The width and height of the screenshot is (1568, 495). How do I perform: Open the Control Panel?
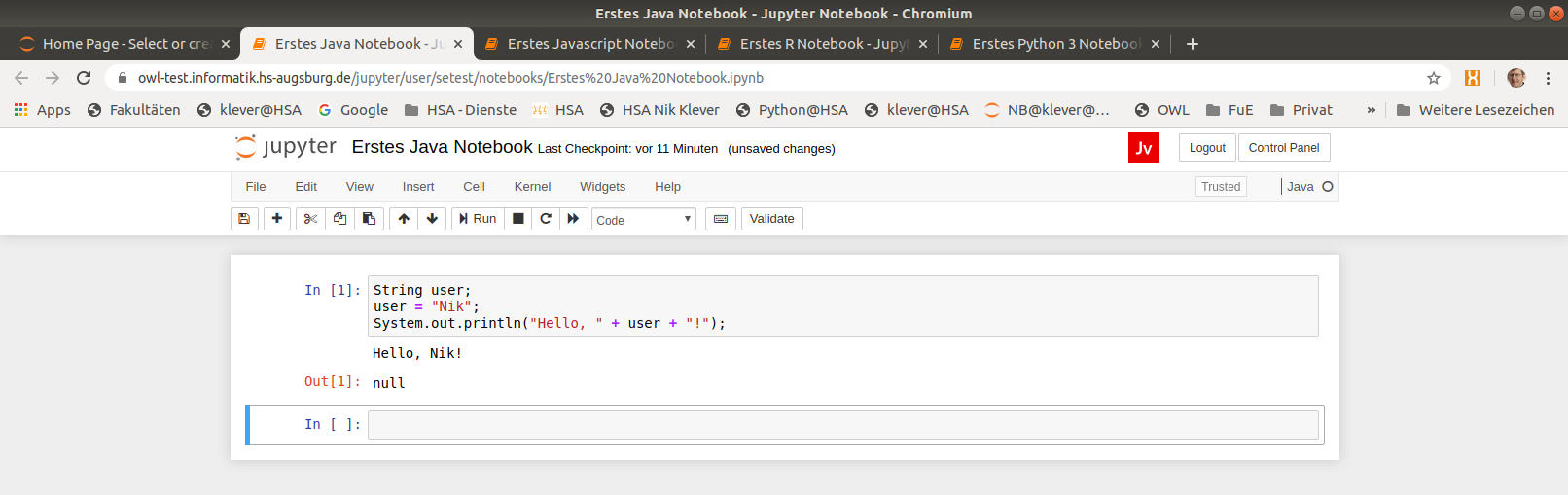click(x=1284, y=148)
